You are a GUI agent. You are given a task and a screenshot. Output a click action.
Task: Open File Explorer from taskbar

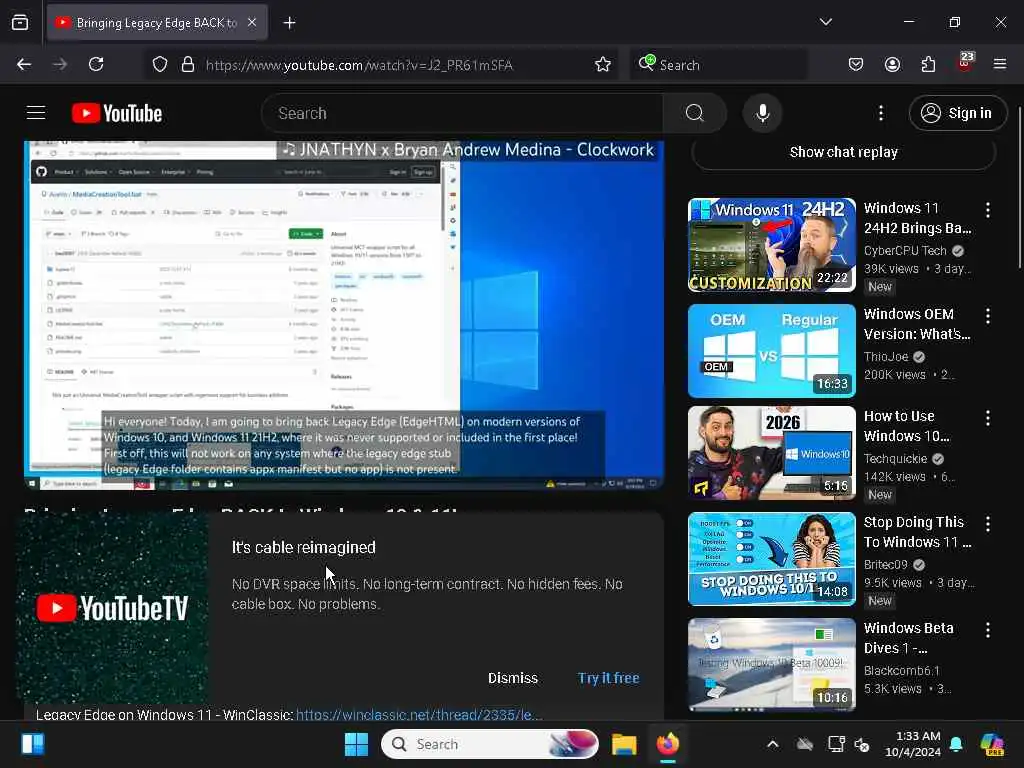pyautogui.click(x=624, y=744)
